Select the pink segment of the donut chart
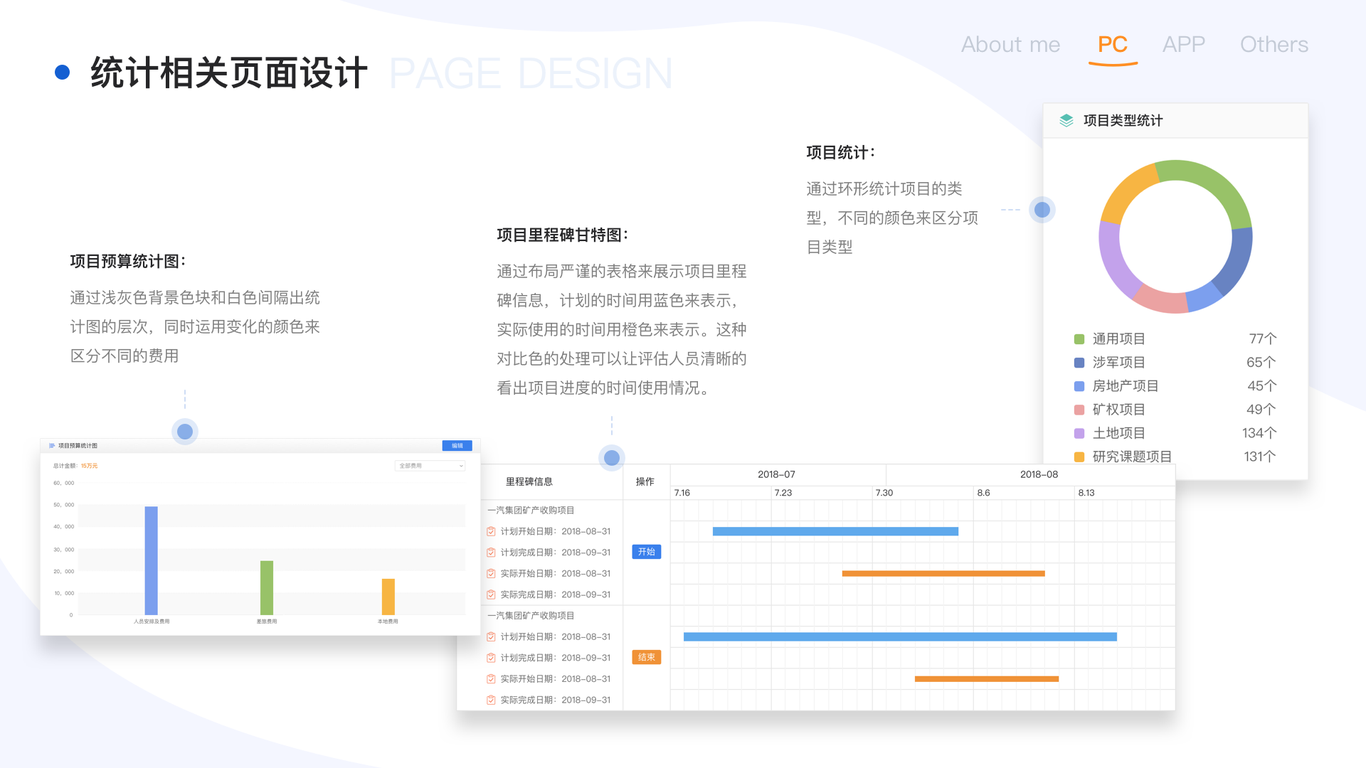 [1162, 299]
